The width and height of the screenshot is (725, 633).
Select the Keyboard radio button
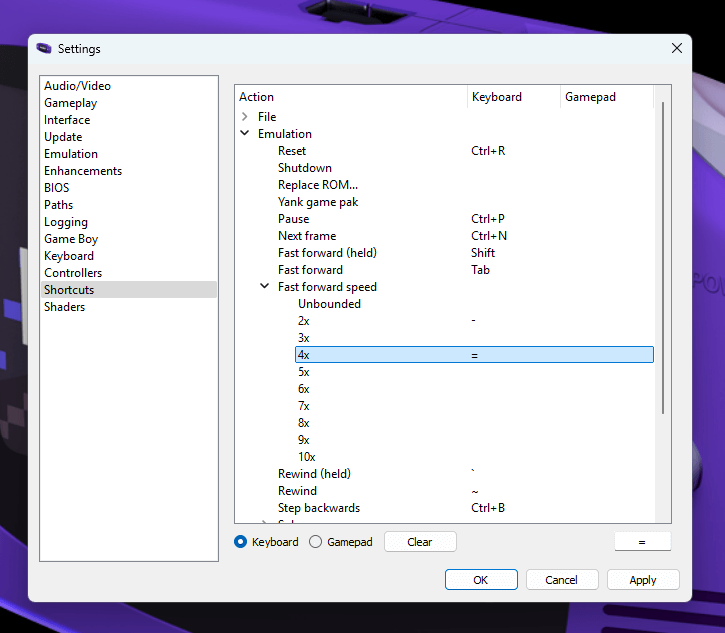pos(241,542)
